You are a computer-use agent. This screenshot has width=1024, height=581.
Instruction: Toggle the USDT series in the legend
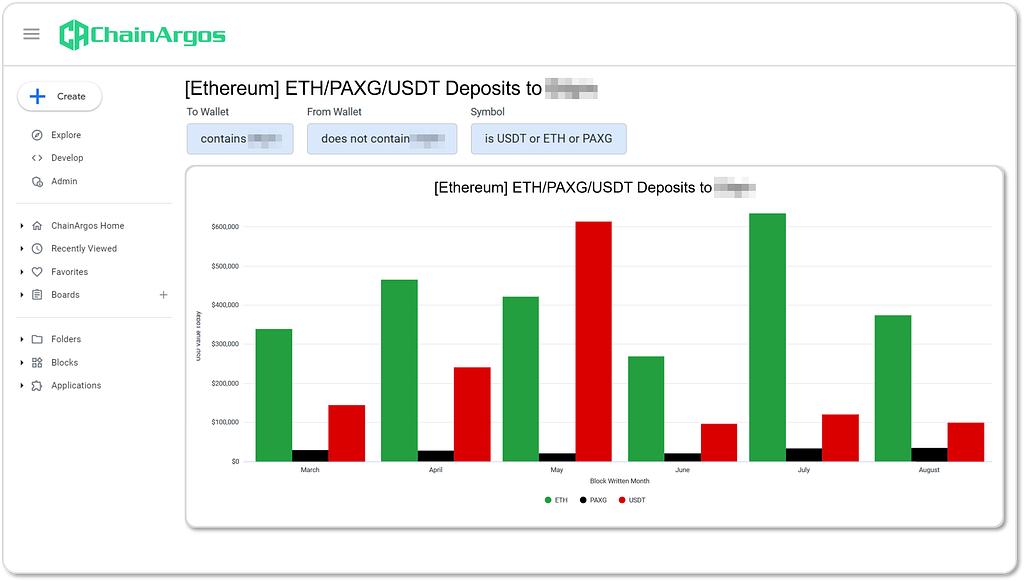point(632,501)
